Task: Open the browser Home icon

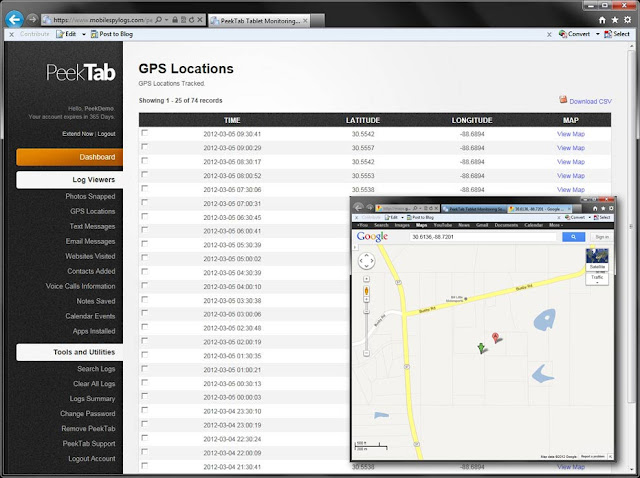Action: [602, 20]
